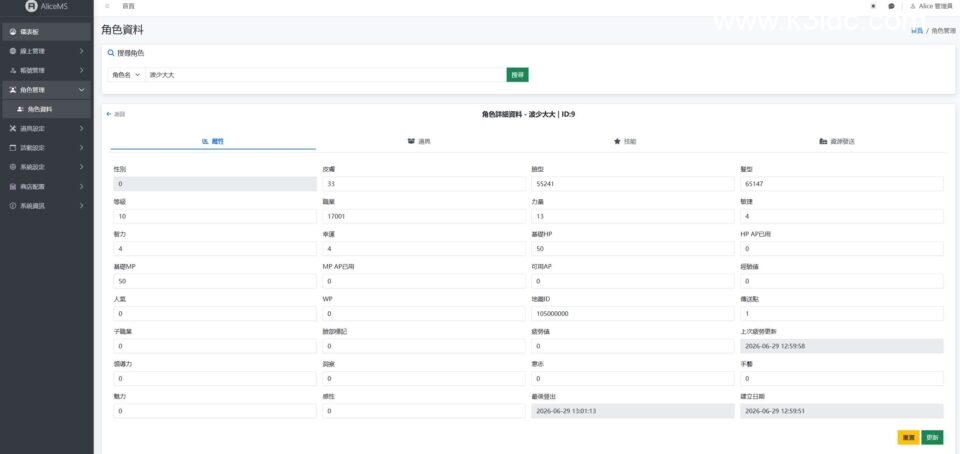Expand the 道具設定 sidebar chevron
This screenshot has width=960, height=454.
point(81,128)
